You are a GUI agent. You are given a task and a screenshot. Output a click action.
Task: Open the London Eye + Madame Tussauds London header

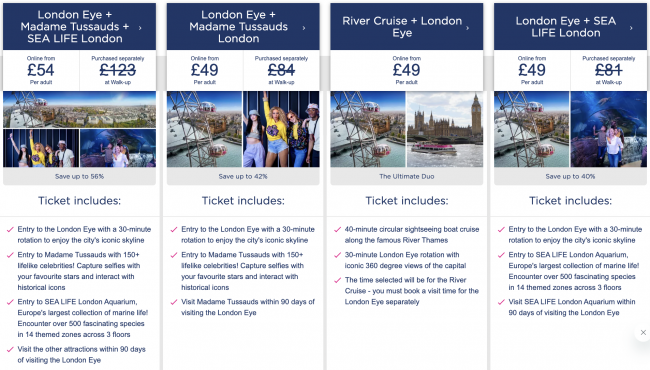point(243,27)
